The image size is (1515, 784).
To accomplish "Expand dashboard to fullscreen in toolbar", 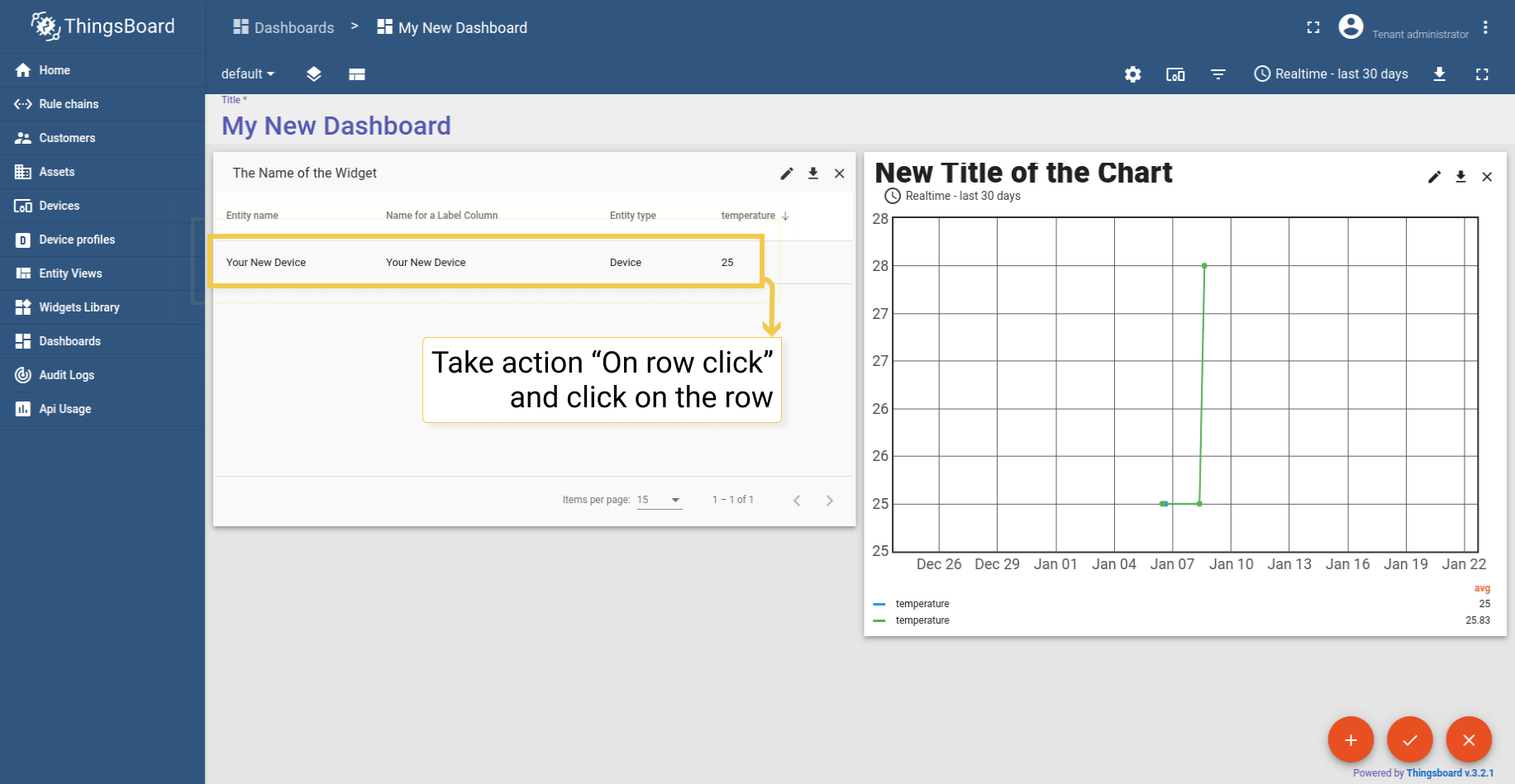I will point(1482,74).
